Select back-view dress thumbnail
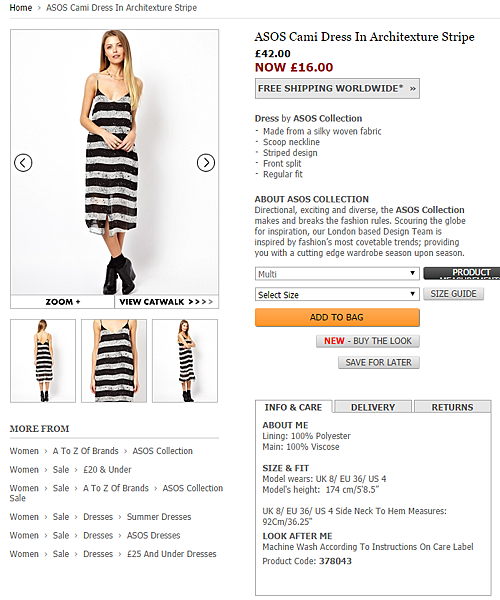Screen dimensions: 500x600 43,361
